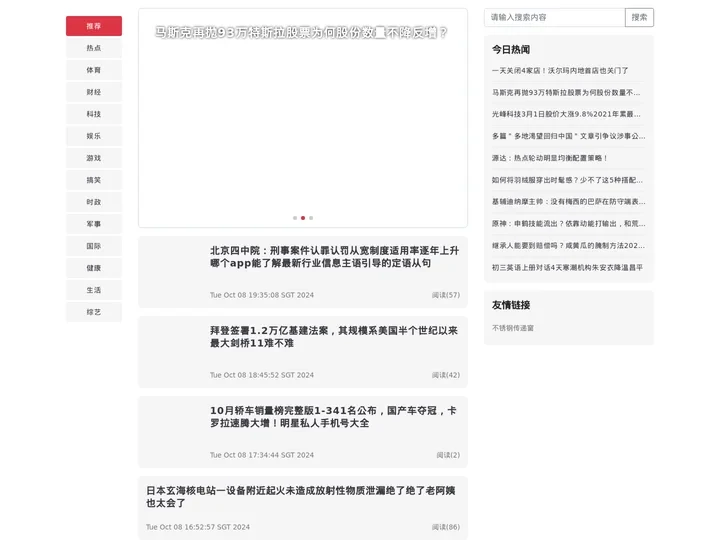Image resolution: width=720 pixels, height=540 pixels.
Task: Click read count 阅读(42)
Action: (x=445, y=375)
